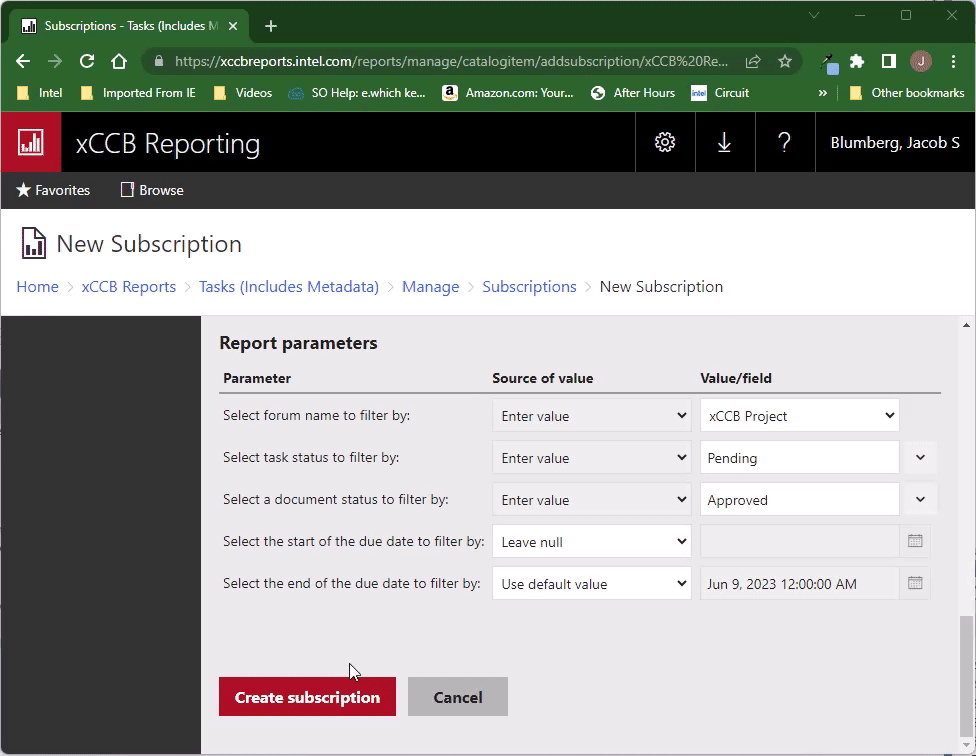Click the Create subscription button

(307, 697)
